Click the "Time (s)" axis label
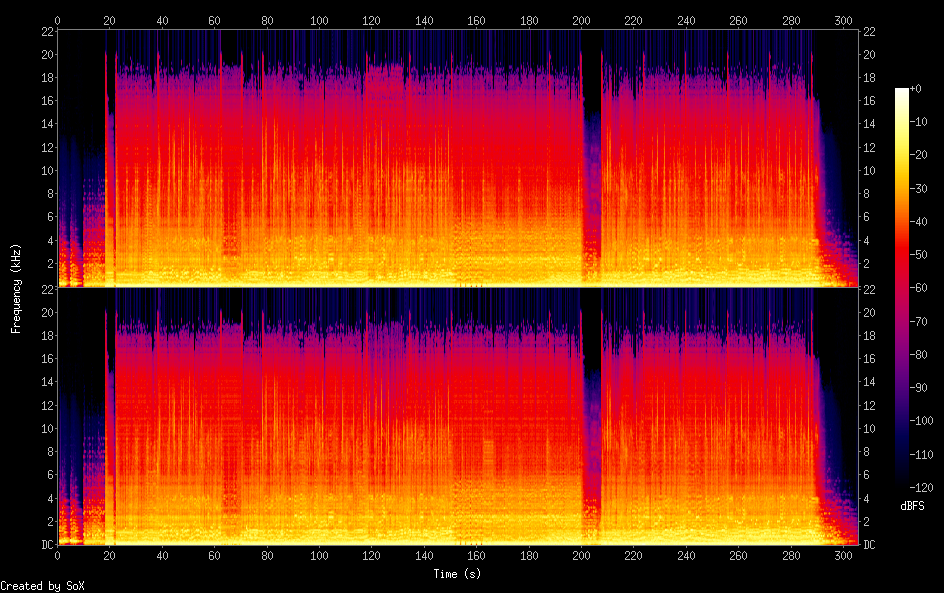This screenshot has width=944, height=593. pyautogui.click(x=456, y=574)
